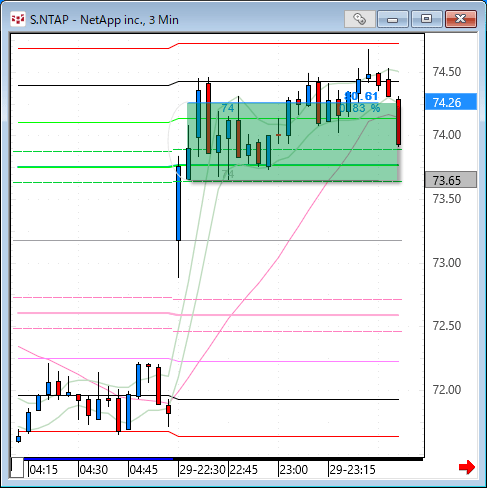Image resolution: width=487 pixels, height=488 pixels.
Task: Click the 0.83 % measurement label
Action: [x=359, y=108]
